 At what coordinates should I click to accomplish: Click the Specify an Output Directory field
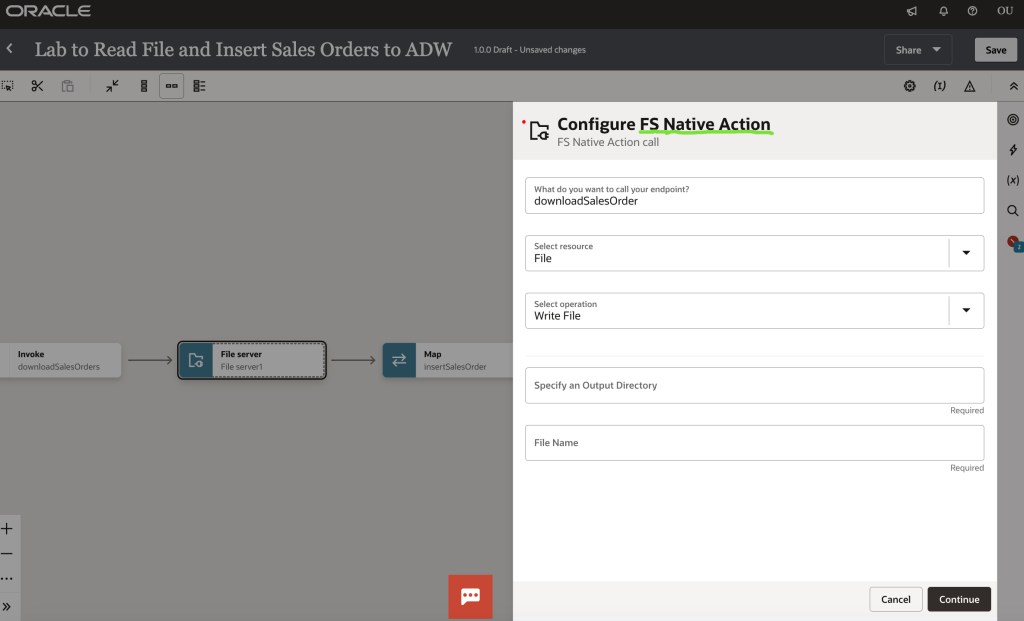754,385
